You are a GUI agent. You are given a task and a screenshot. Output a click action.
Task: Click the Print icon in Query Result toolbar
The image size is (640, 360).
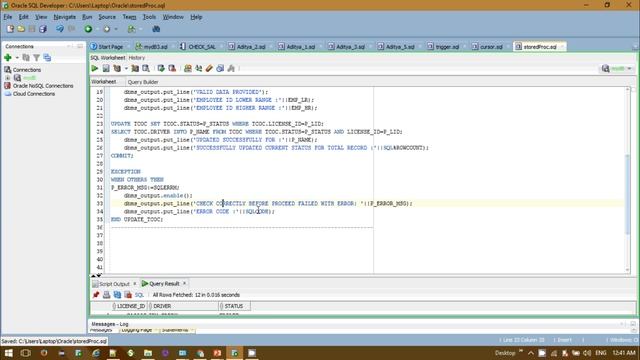click(107, 295)
